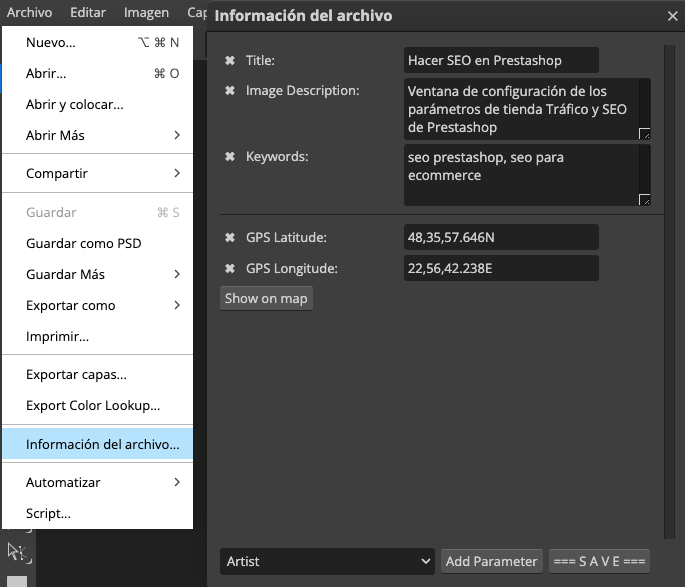Image resolution: width=685 pixels, height=587 pixels.
Task: Click the Show on map button
Action: [266, 299]
